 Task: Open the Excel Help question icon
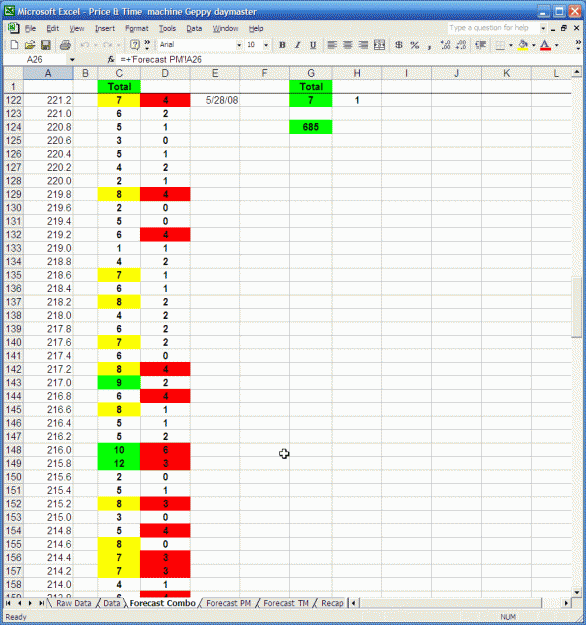[x=135, y=45]
